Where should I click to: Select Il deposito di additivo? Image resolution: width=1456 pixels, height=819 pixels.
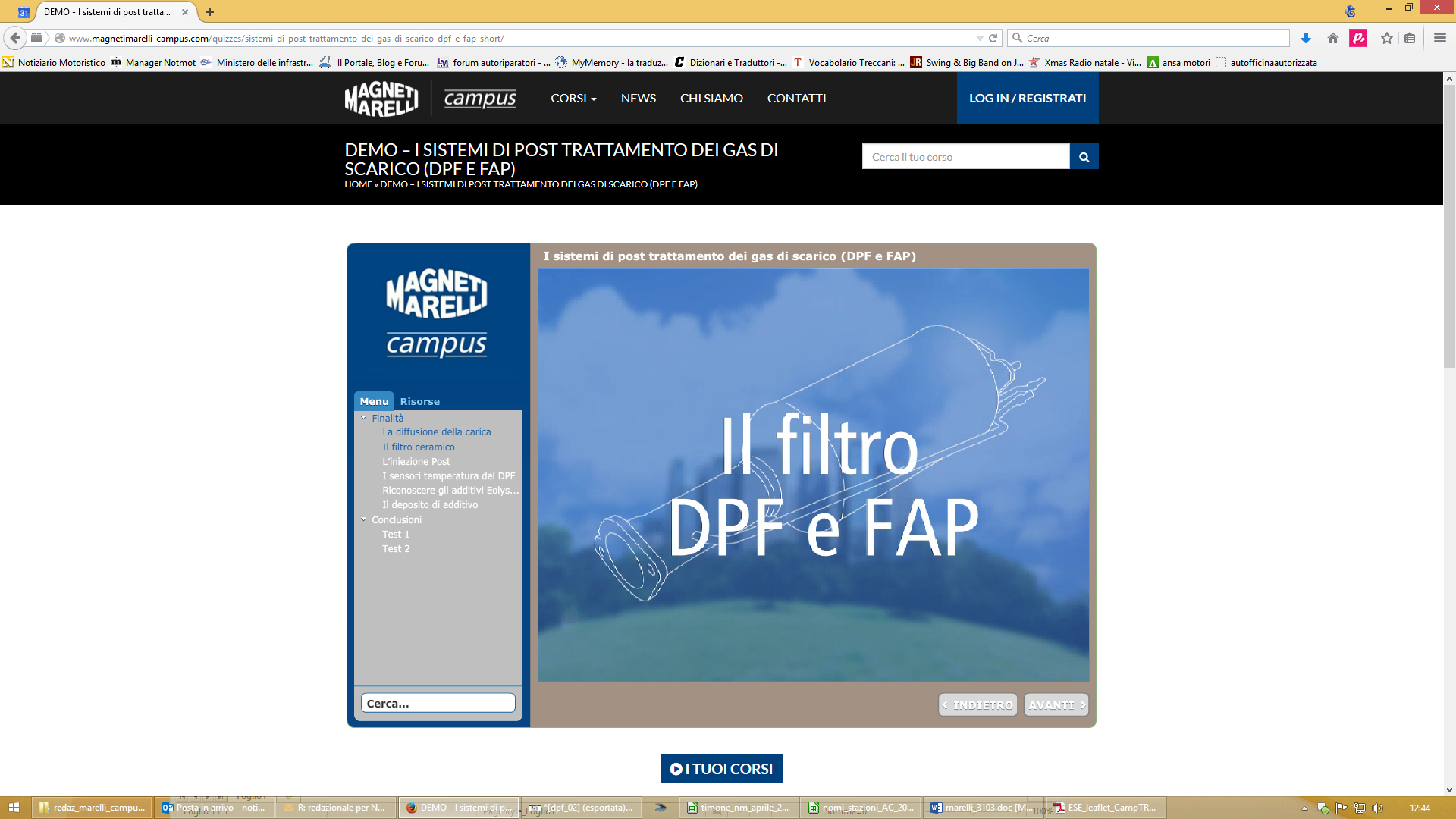(x=430, y=505)
